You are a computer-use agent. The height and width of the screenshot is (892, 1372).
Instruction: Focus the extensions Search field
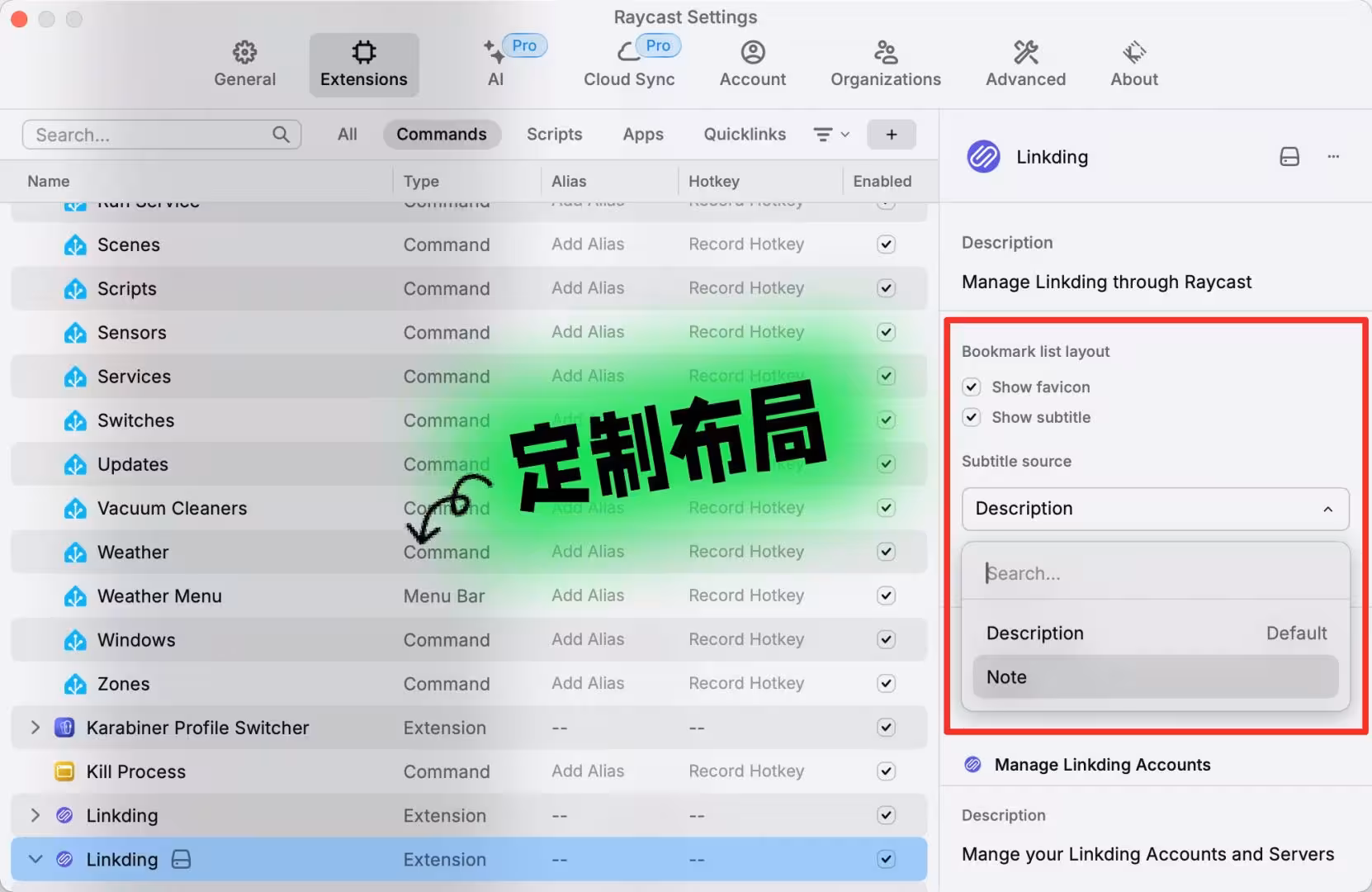(162, 135)
